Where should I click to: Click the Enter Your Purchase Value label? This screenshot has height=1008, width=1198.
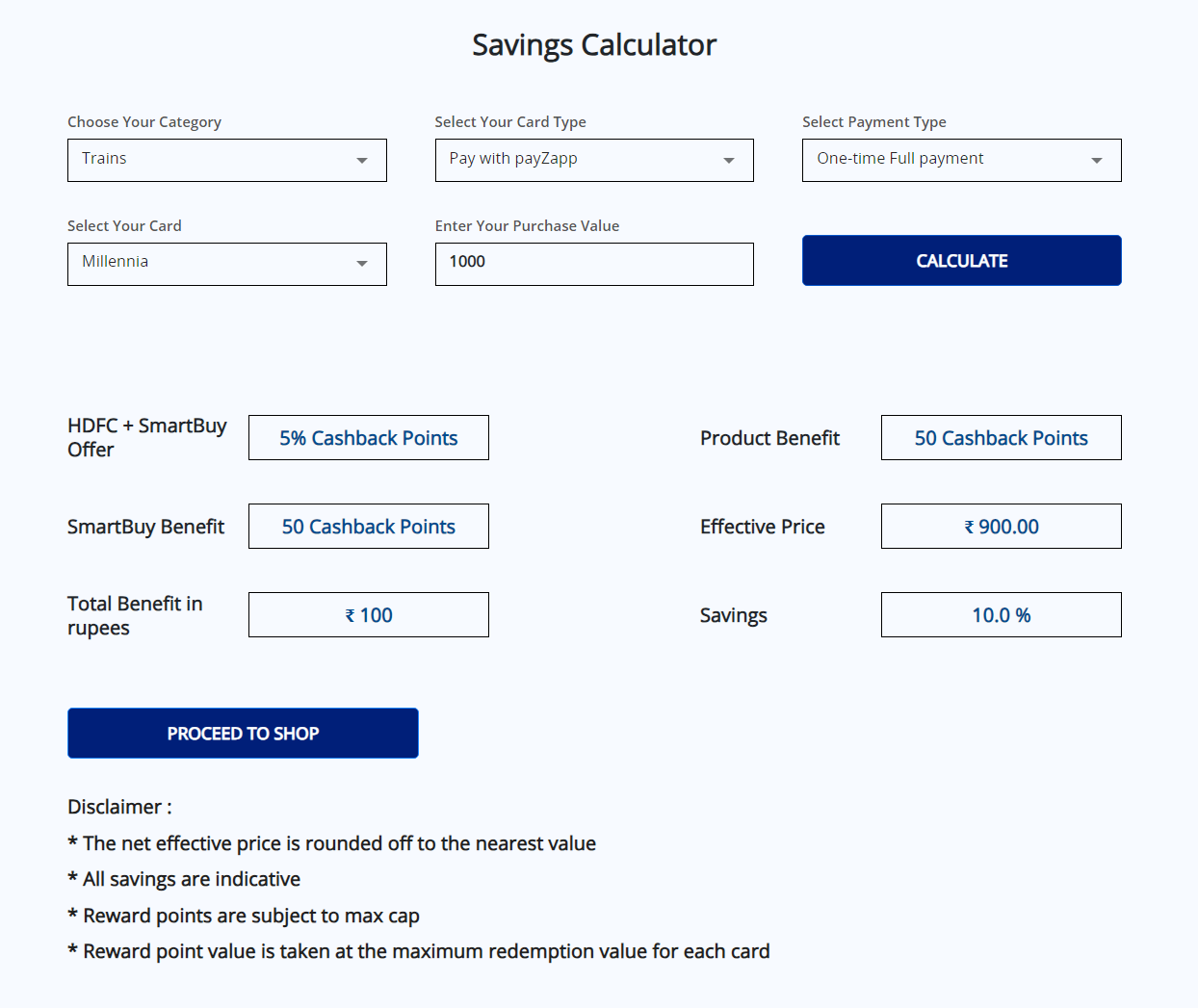[x=527, y=226]
